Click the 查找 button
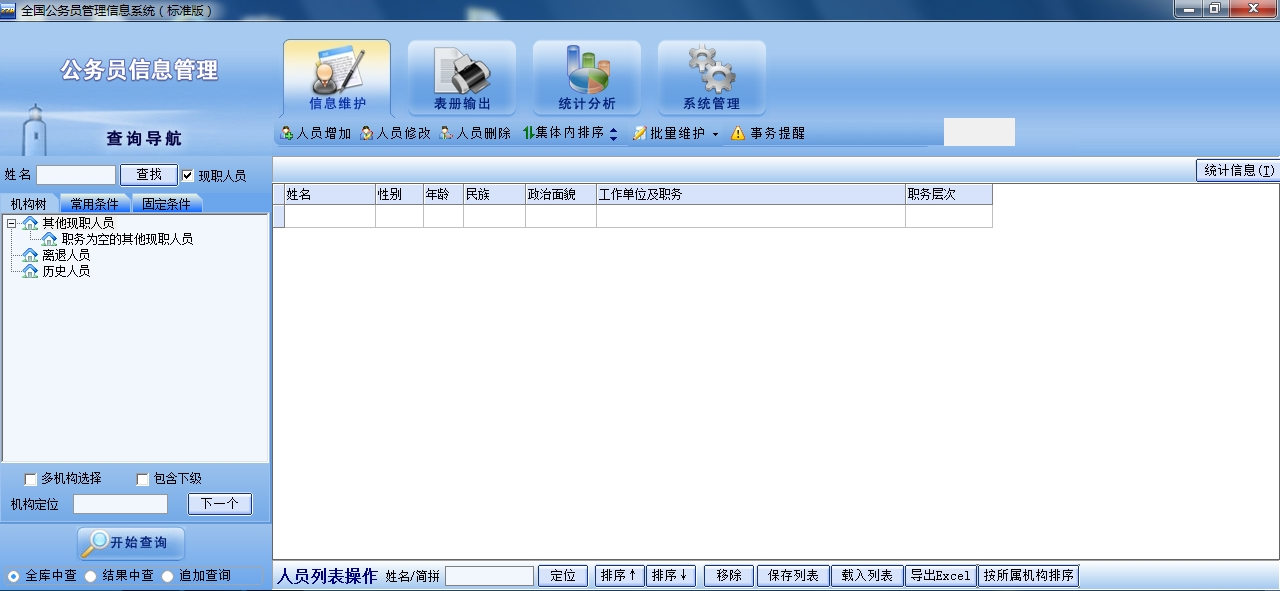 point(149,175)
